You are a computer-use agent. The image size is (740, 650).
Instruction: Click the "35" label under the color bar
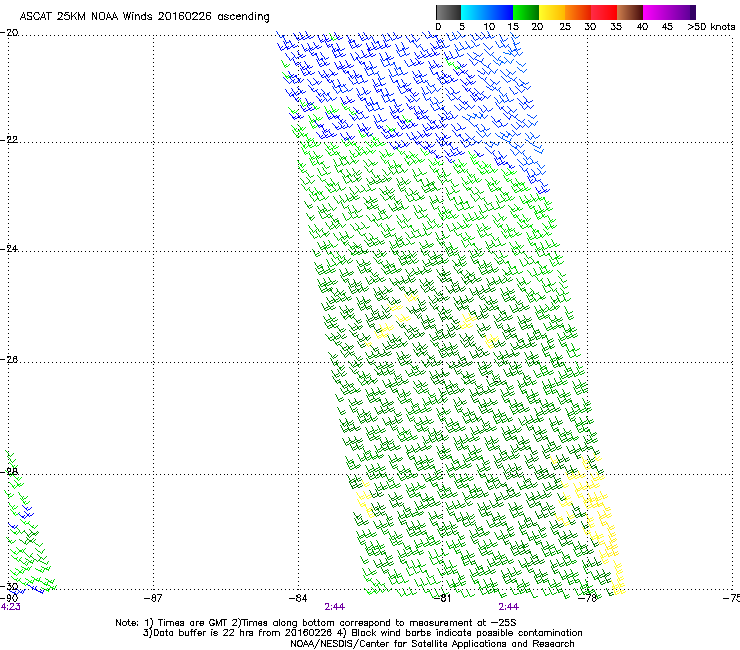(x=616, y=27)
